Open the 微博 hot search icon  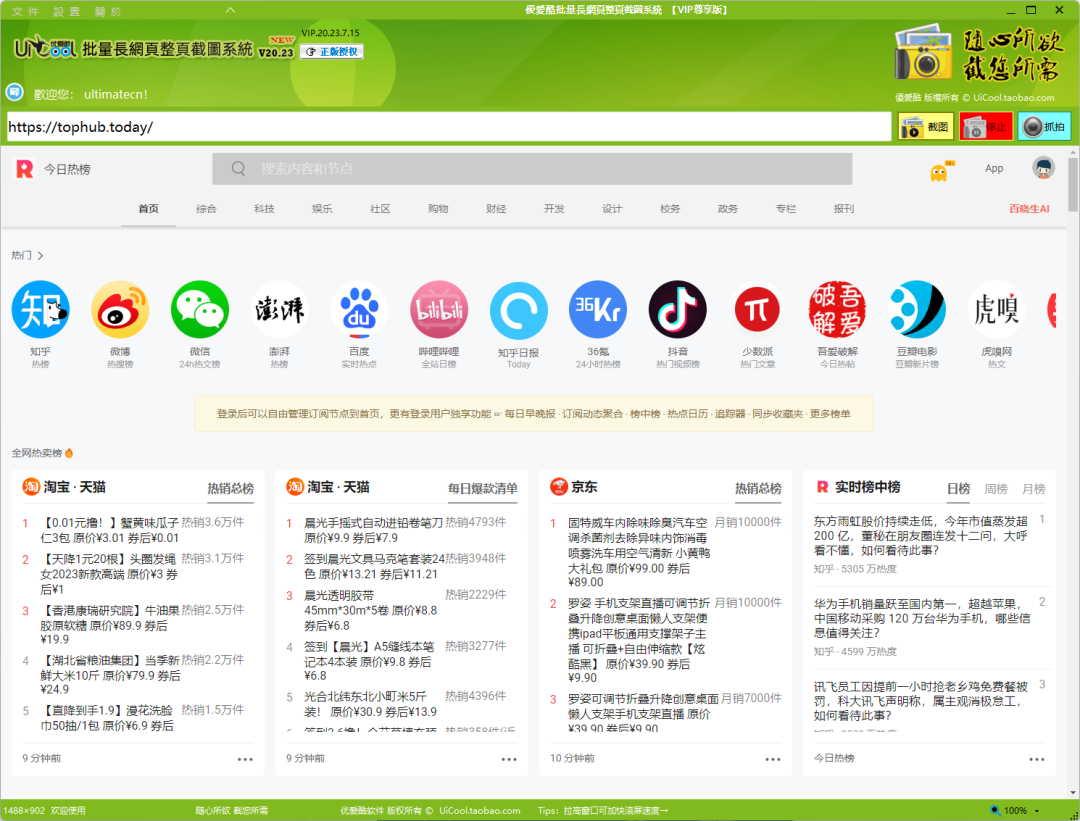(120, 310)
